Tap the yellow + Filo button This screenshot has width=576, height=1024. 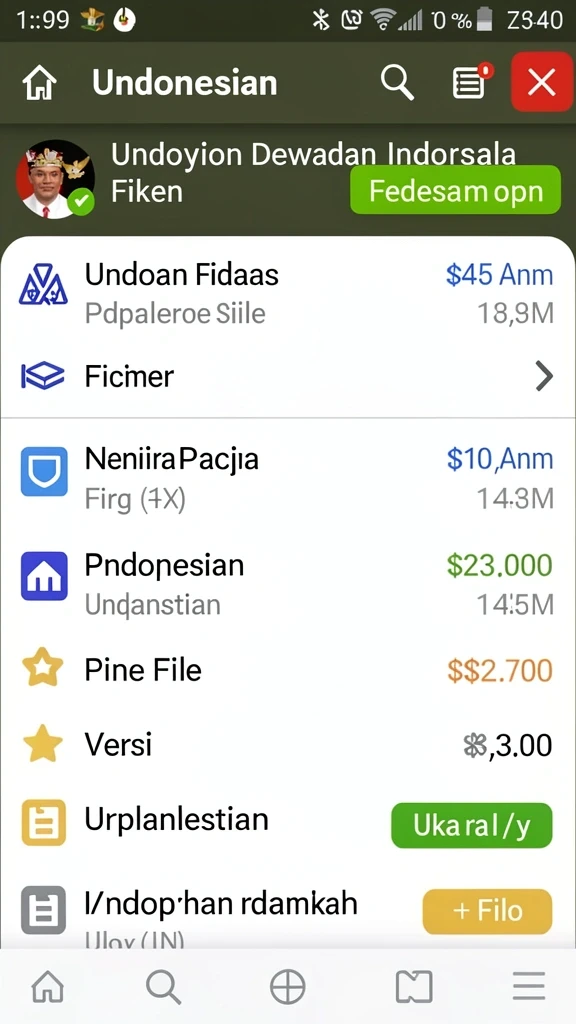point(487,911)
